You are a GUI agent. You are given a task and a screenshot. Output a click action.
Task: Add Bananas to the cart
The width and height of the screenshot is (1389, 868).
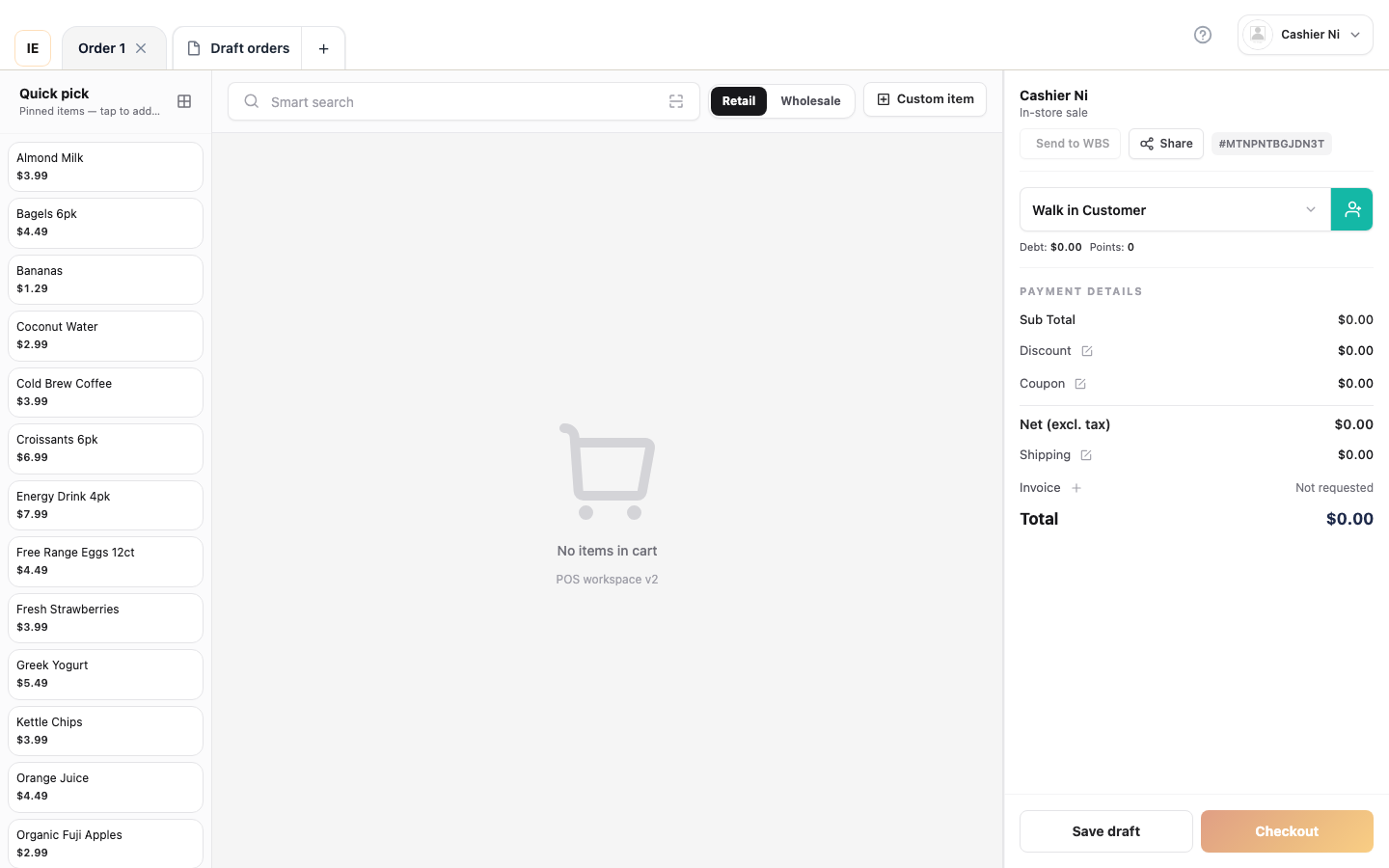click(x=105, y=280)
